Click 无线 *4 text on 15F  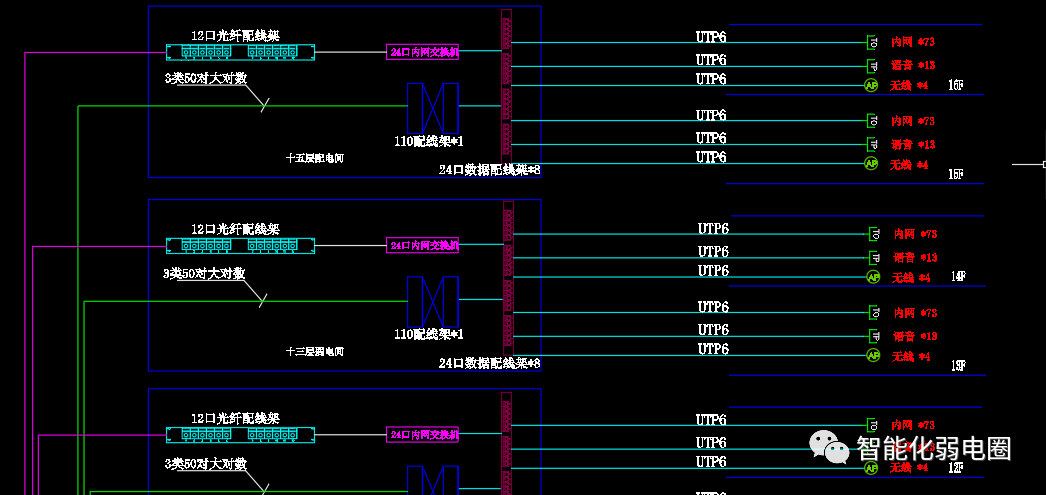click(909, 164)
